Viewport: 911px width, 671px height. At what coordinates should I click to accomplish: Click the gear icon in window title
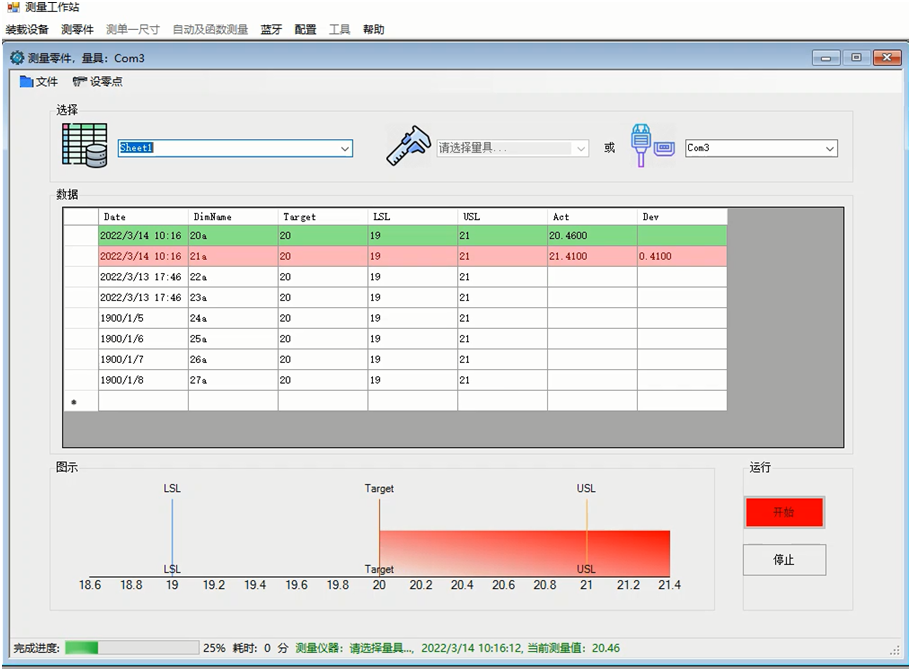click(17, 58)
